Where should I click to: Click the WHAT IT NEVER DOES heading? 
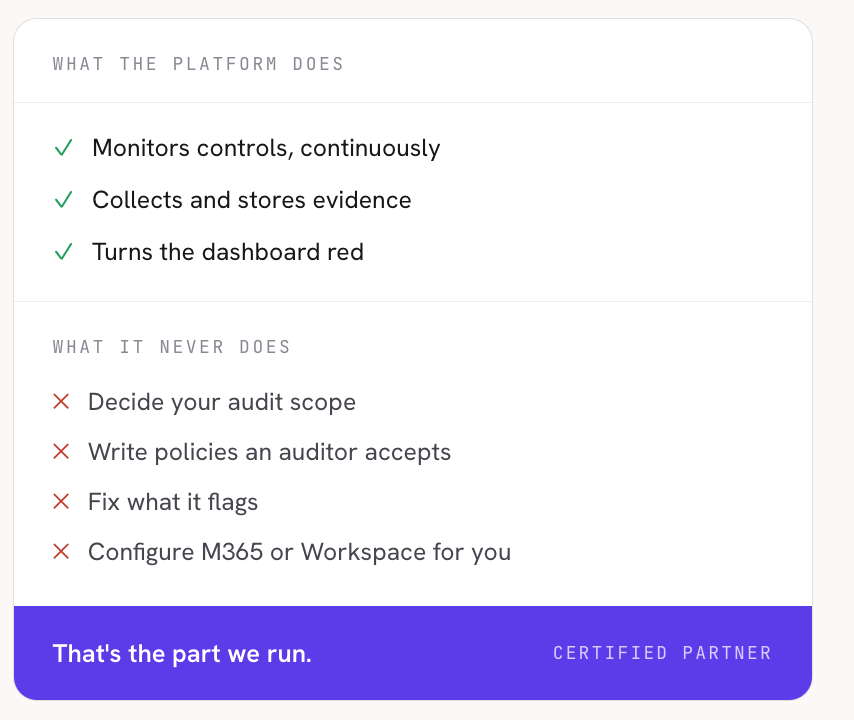pos(172,347)
